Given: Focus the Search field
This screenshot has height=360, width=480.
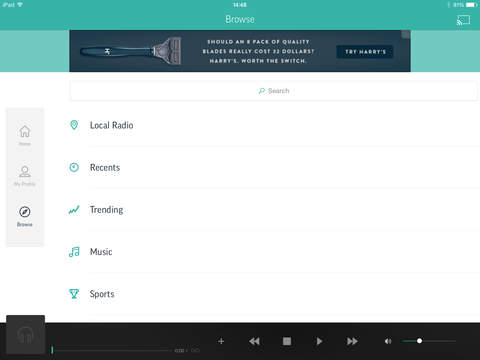Looking at the screenshot, I should pyautogui.click(x=273, y=91).
